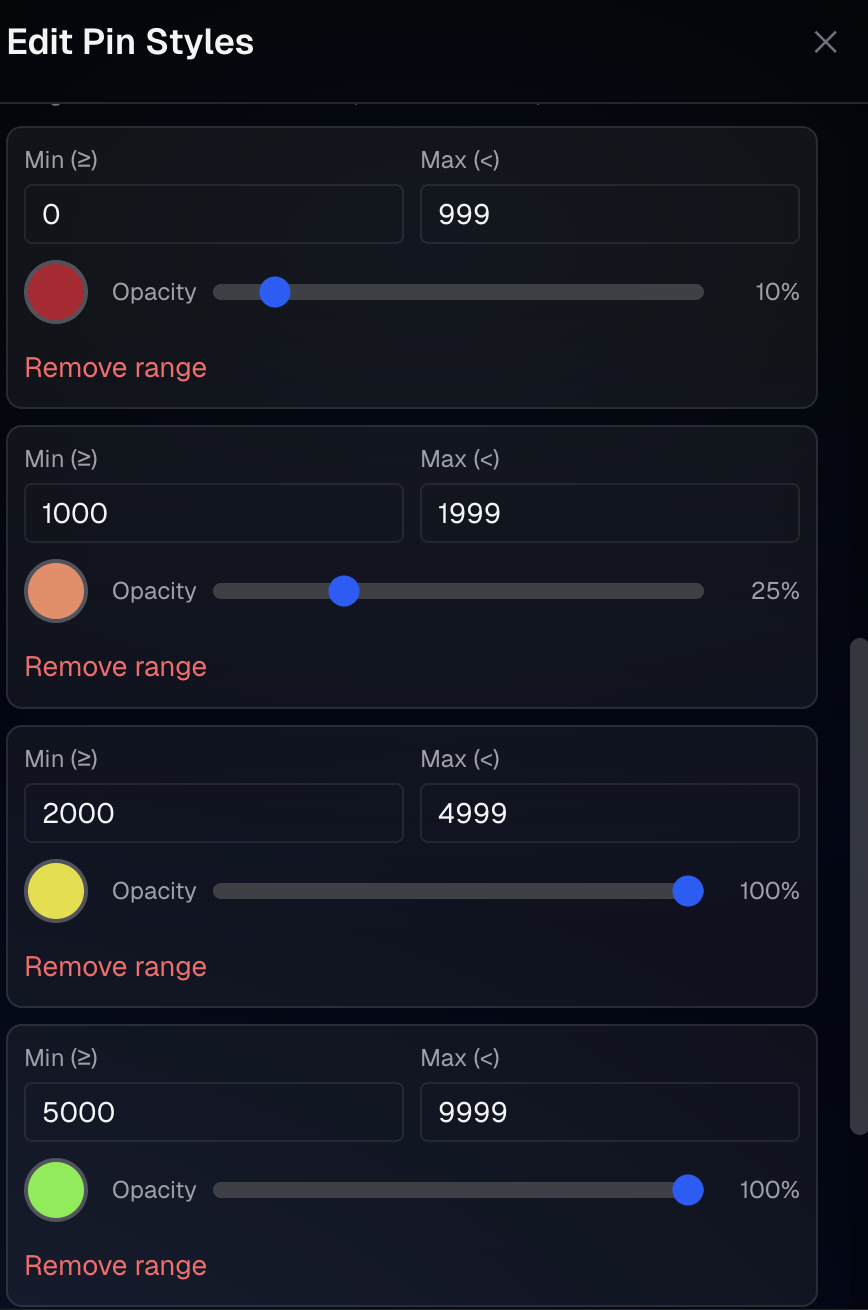The width and height of the screenshot is (868, 1310).
Task: Click the opacity slider handle at 25%
Action: [x=345, y=591]
